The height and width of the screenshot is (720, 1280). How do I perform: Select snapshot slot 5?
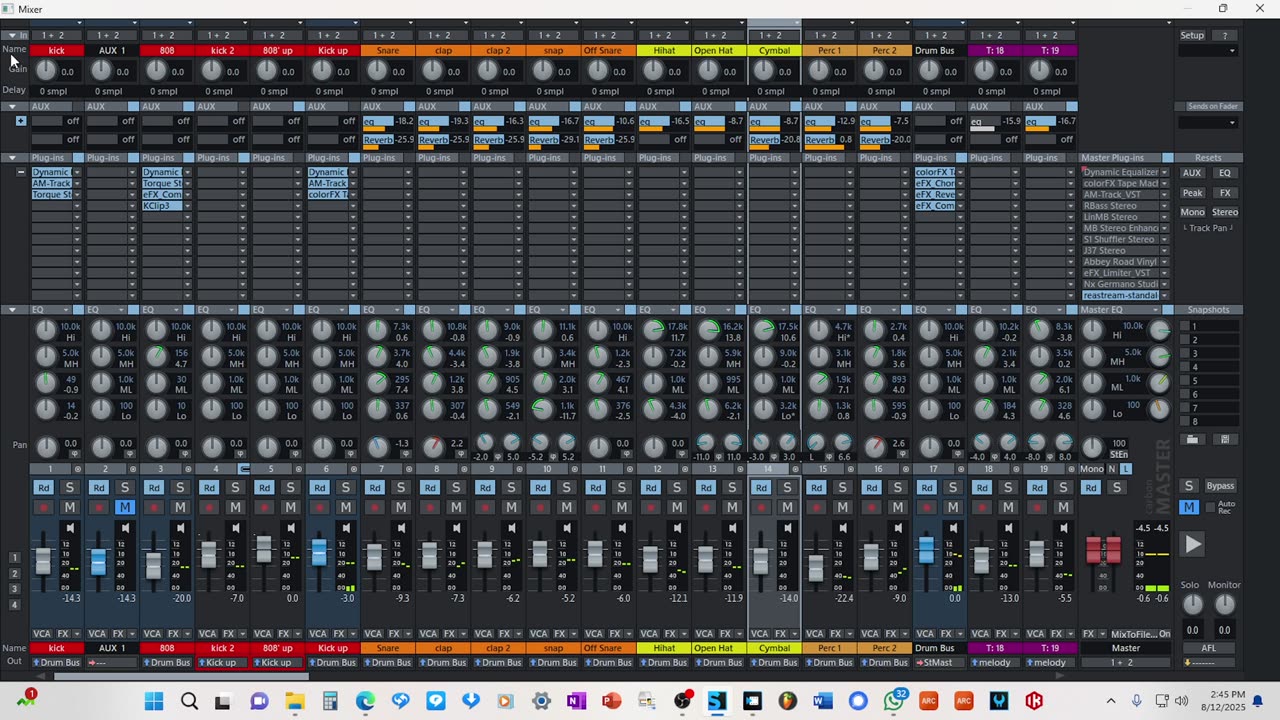pyautogui.click(x=1209, y=380)
